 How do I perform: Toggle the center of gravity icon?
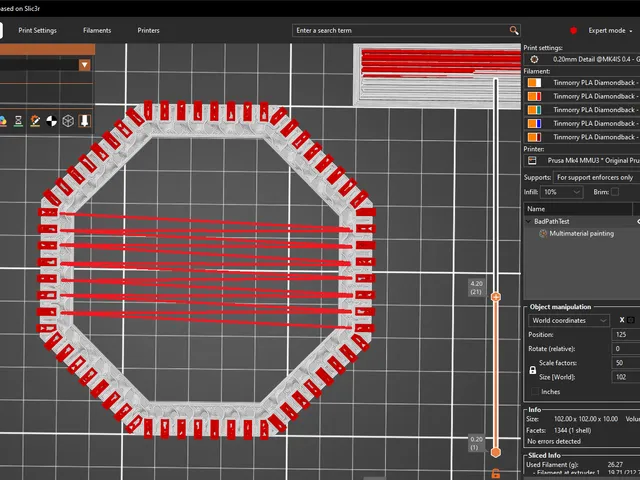click(x=51, y=121)
